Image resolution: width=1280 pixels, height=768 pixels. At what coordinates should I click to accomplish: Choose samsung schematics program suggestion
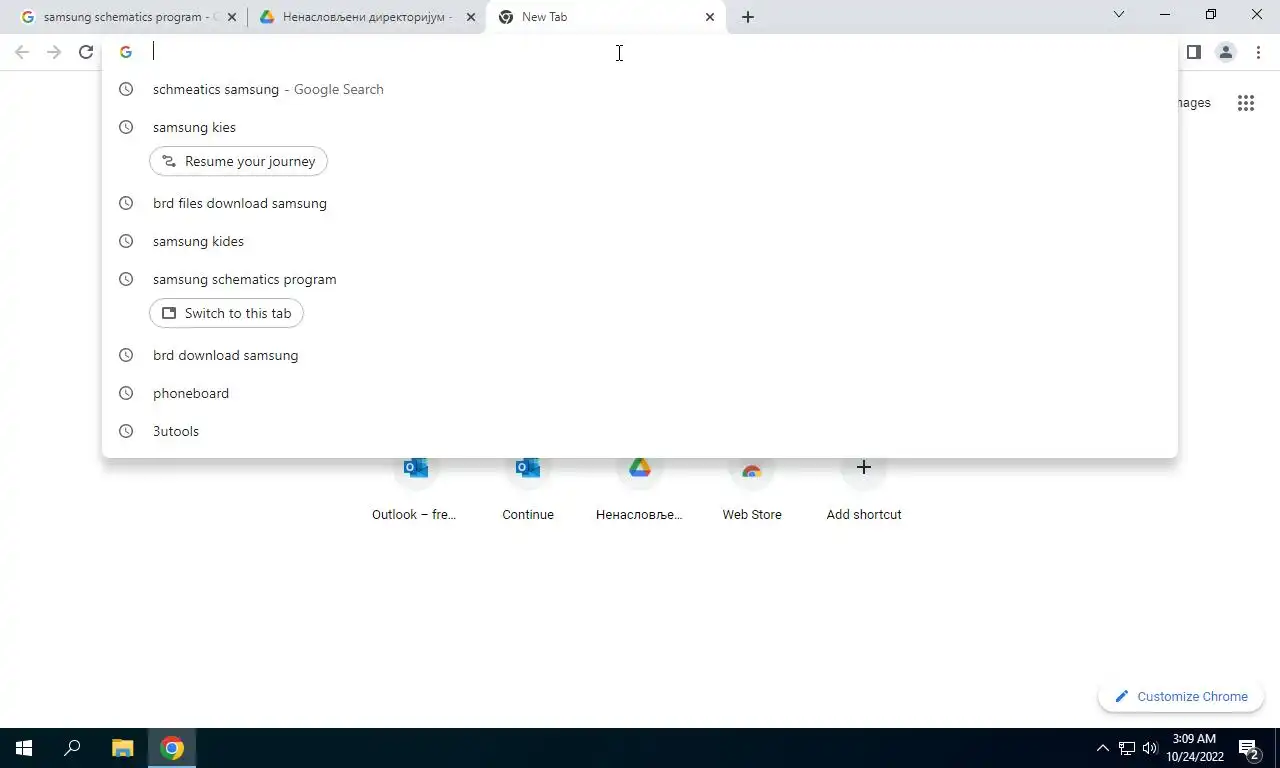[640, 279]
